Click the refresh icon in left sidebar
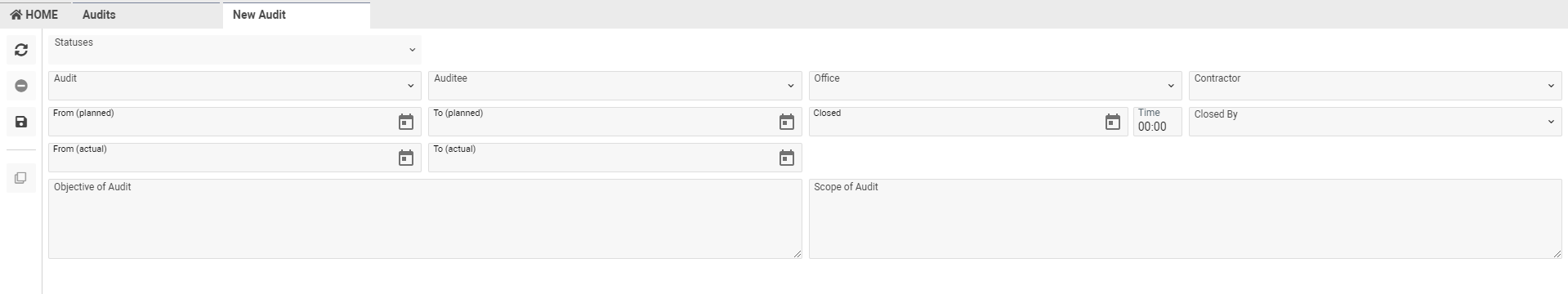This screenshot has width=1568, height=294. pyautogui.click(x=21, y=50)
